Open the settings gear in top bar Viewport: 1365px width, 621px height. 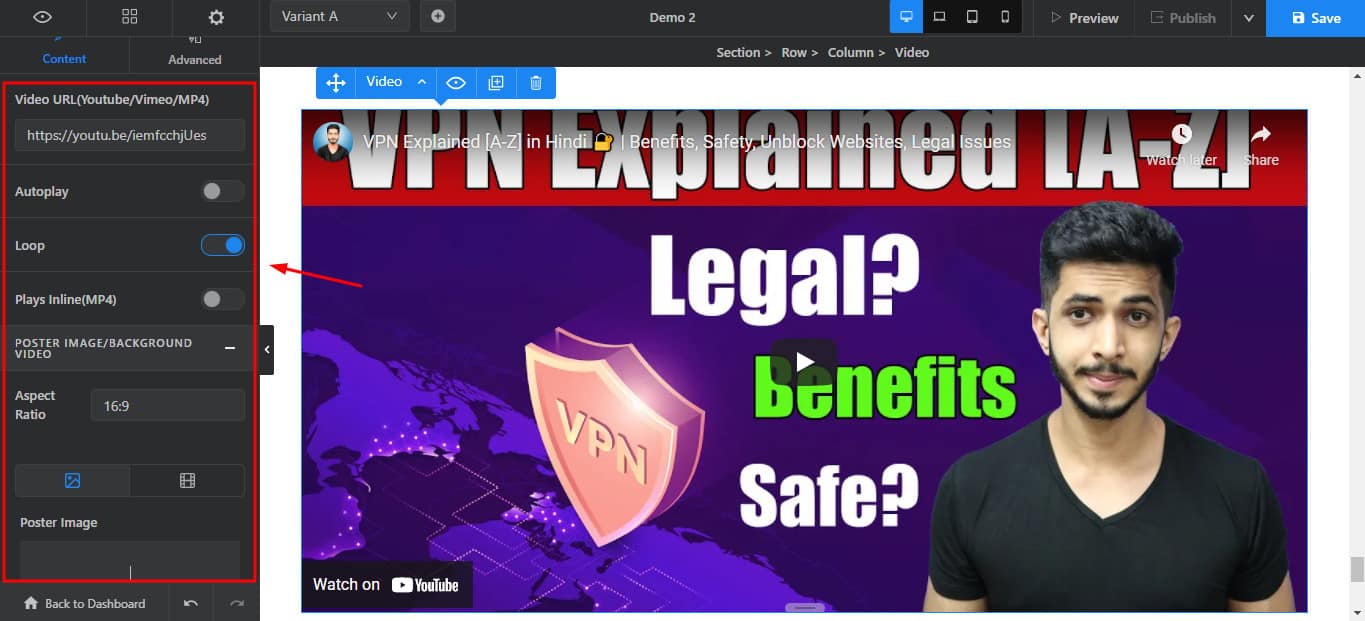coord(216,17)
